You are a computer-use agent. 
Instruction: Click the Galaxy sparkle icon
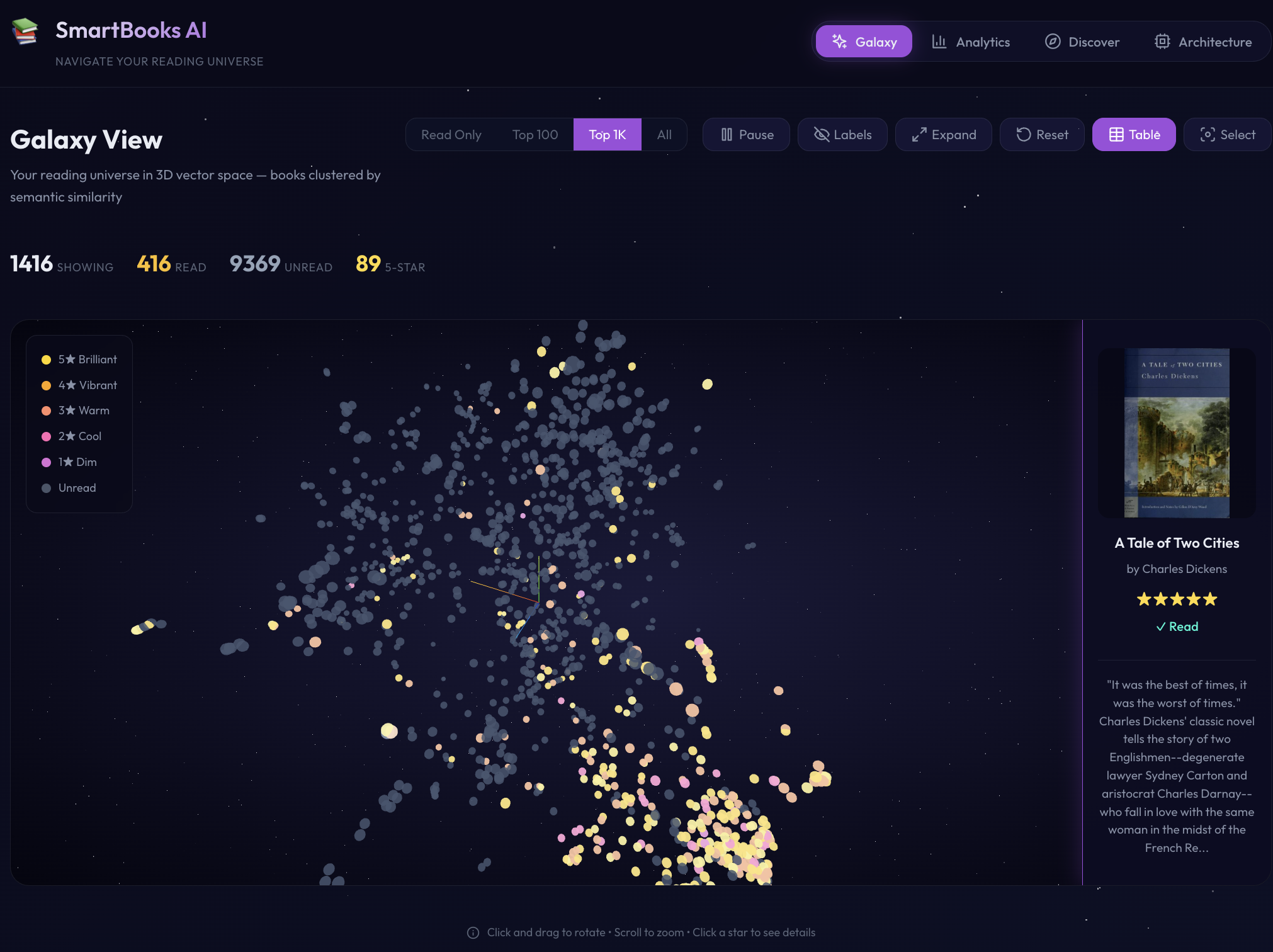point(839,42)
